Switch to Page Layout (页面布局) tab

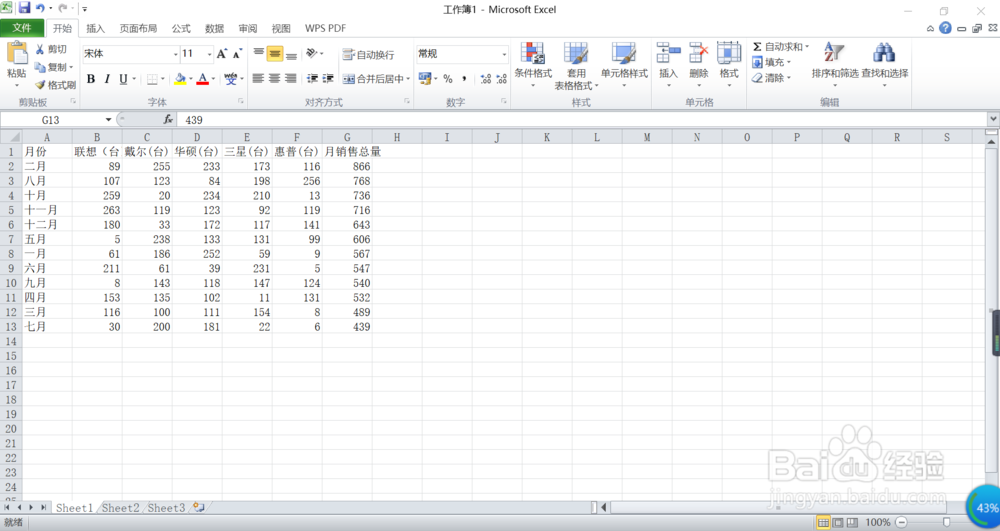tap(138, 28)
